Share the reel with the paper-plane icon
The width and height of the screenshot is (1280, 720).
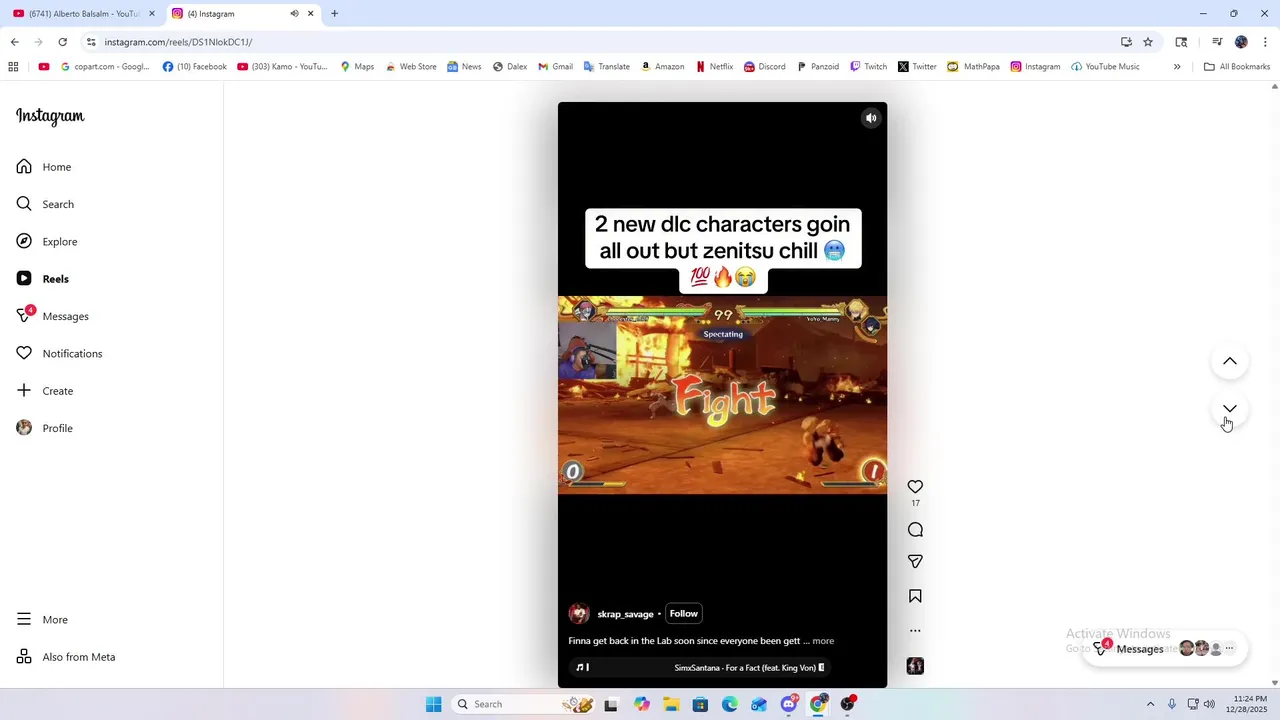tap(915, 562)
